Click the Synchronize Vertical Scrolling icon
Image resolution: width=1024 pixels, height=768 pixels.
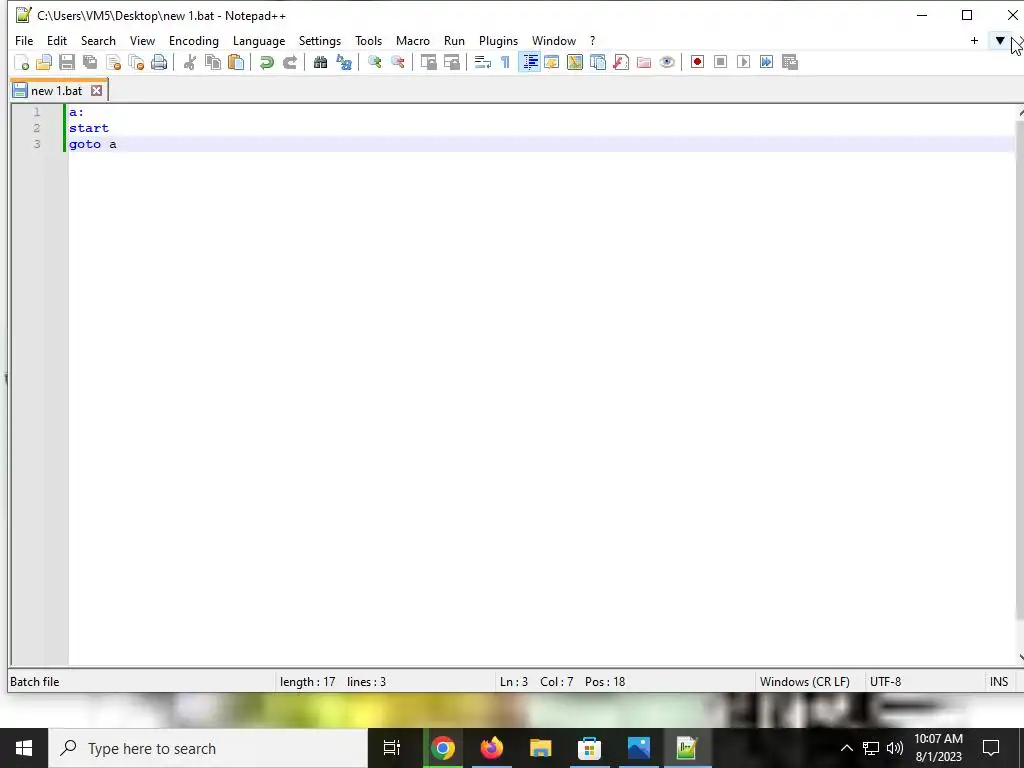click(x=428, y=62)
